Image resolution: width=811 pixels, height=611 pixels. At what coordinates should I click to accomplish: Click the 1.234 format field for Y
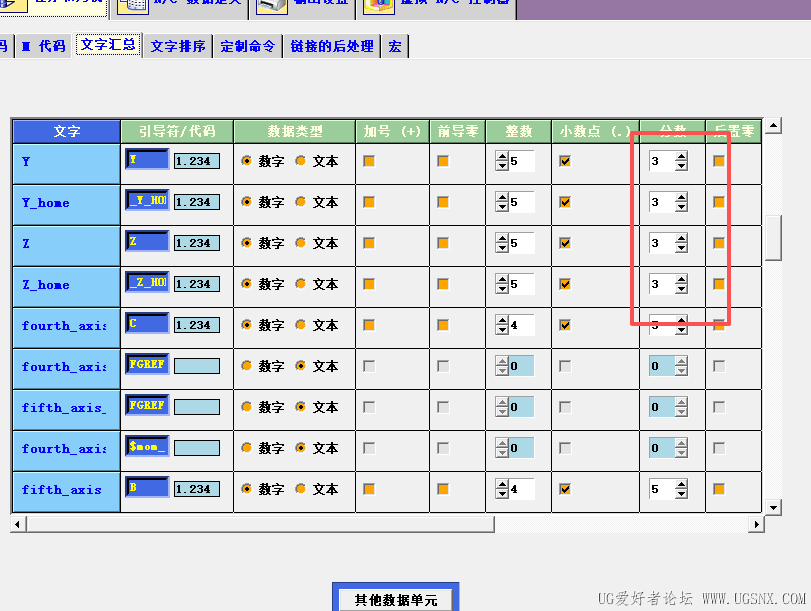click(197, 161)
